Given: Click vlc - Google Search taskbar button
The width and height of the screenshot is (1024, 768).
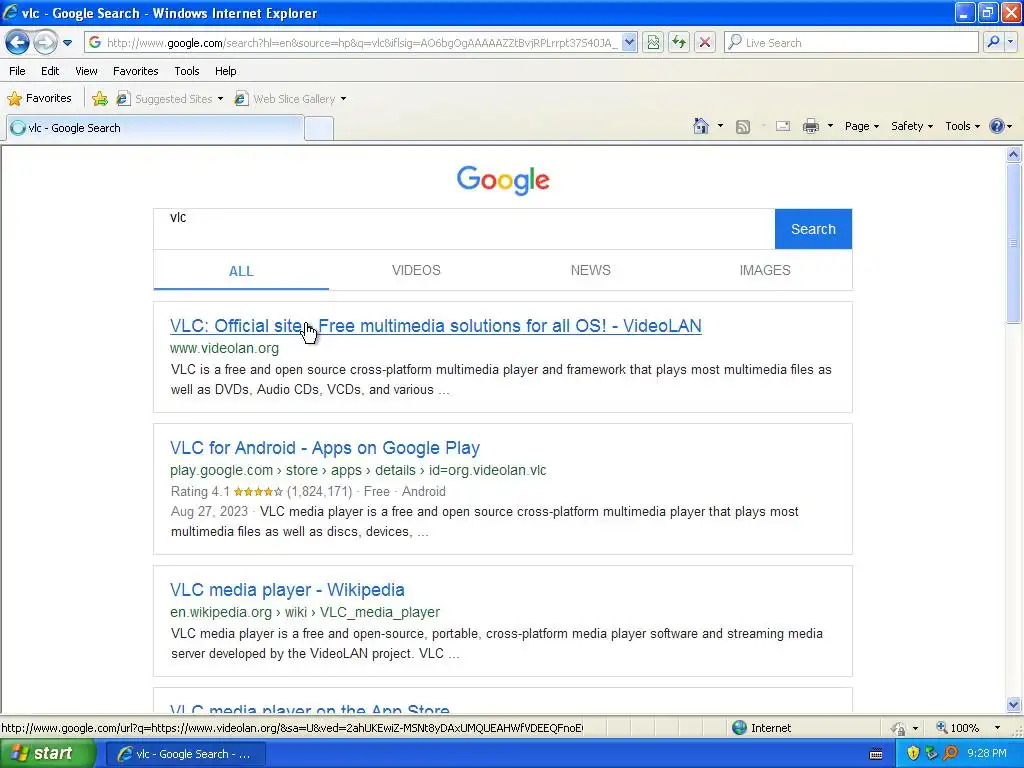Looking at the screenshot, I should (x=186, y=754).
